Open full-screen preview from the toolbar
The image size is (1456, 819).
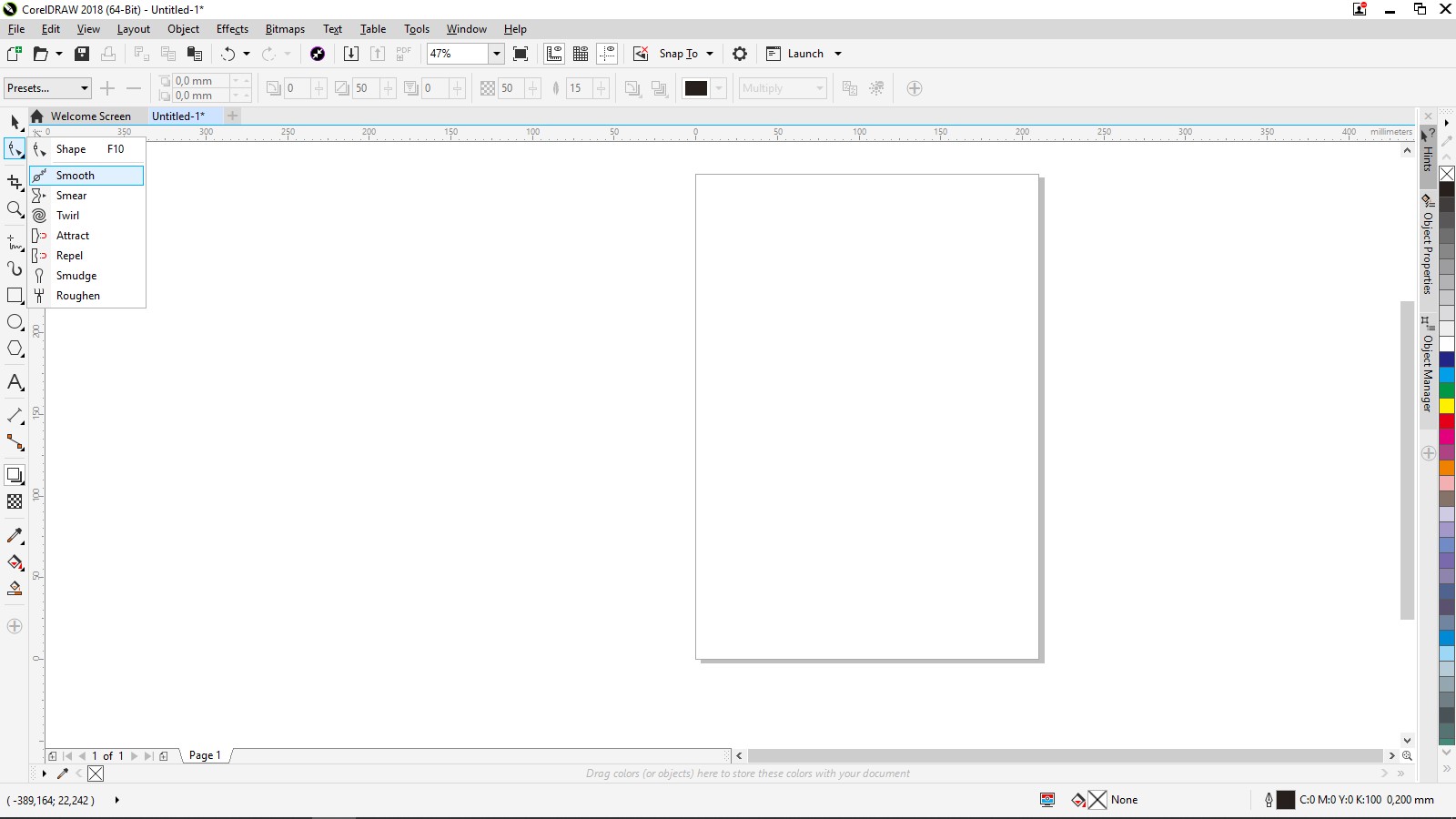point(521,54)
